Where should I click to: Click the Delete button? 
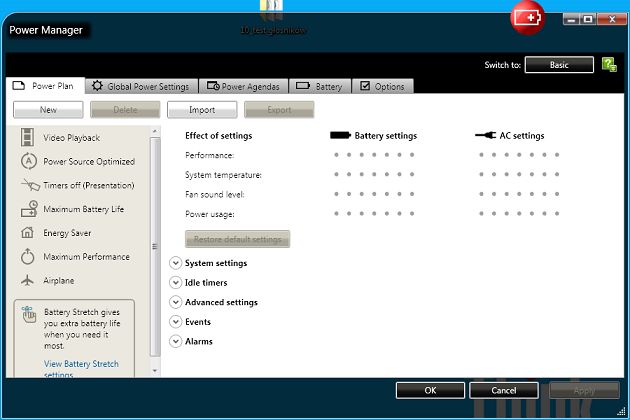click(x=125, y=110)
